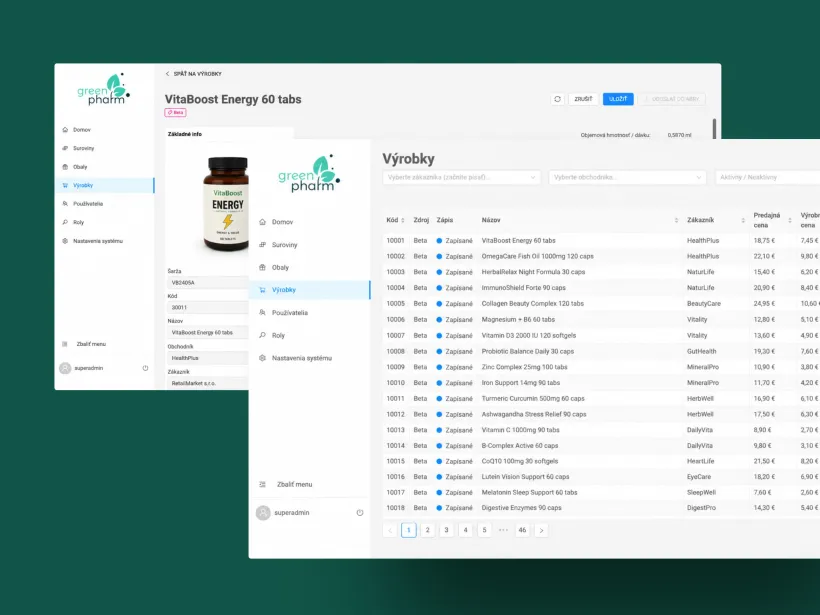The image size is (820, 615).
Task: Click the green pharm logo in back window
Action: point(104,89)
